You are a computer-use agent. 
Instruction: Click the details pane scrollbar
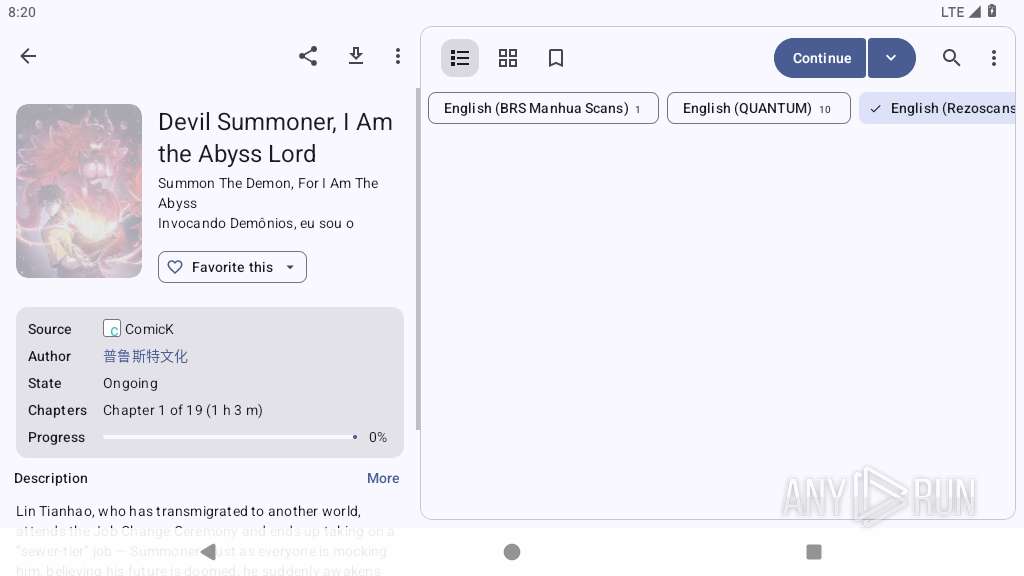pyautogui.click(x=418, y=260)
